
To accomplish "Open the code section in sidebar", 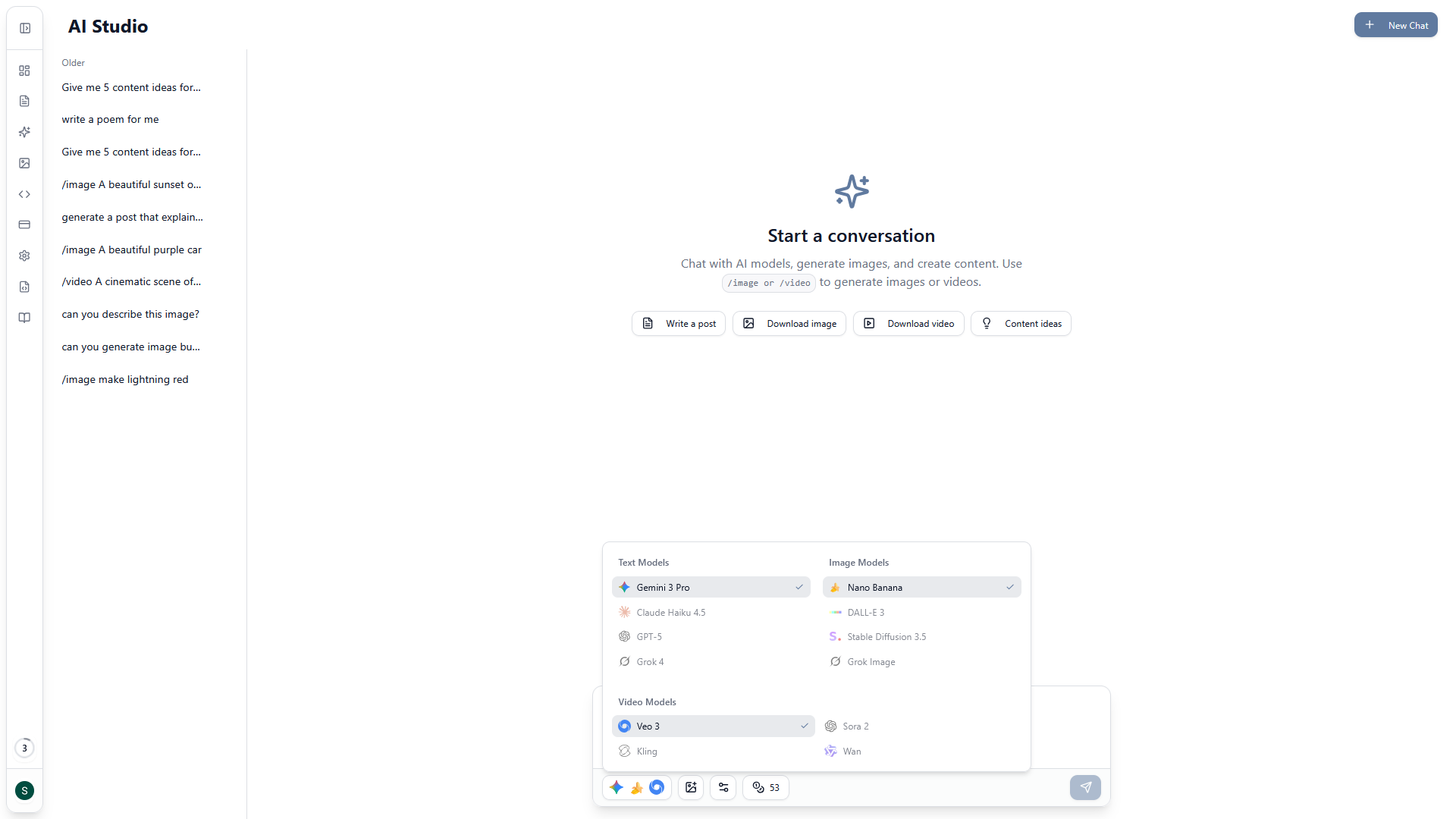I will point(25,194).
